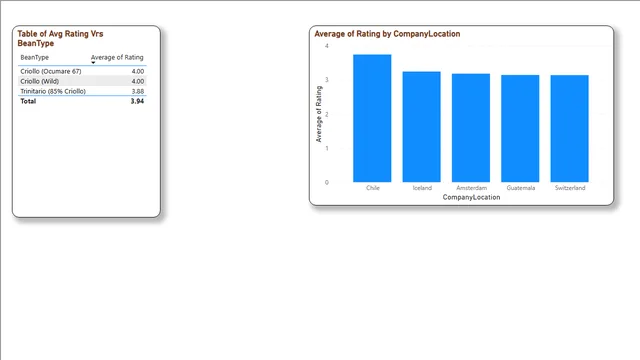Select the Switzerland bar in the chart
The height and width of the screenshot is (360, 640).
coord(570,129)
